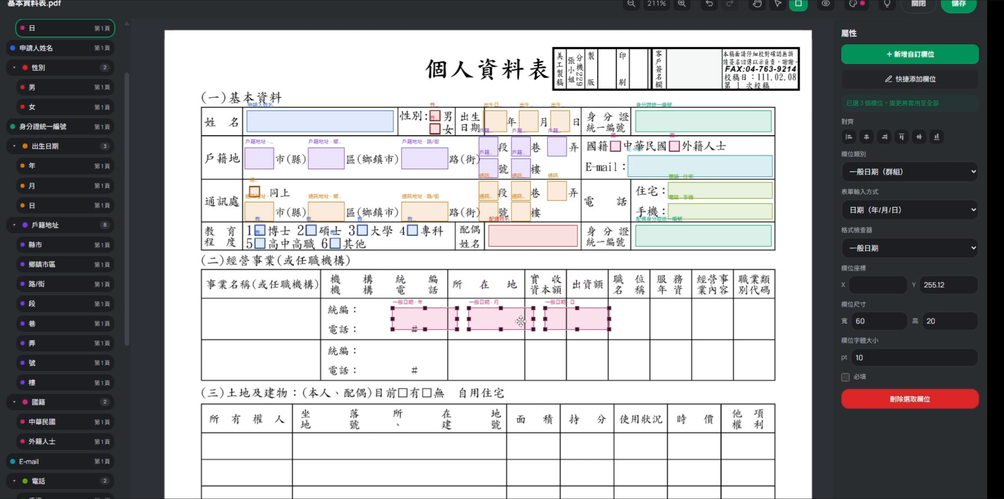
Task: Click the field list vertical scrollbar
Action: pos(127,208)
